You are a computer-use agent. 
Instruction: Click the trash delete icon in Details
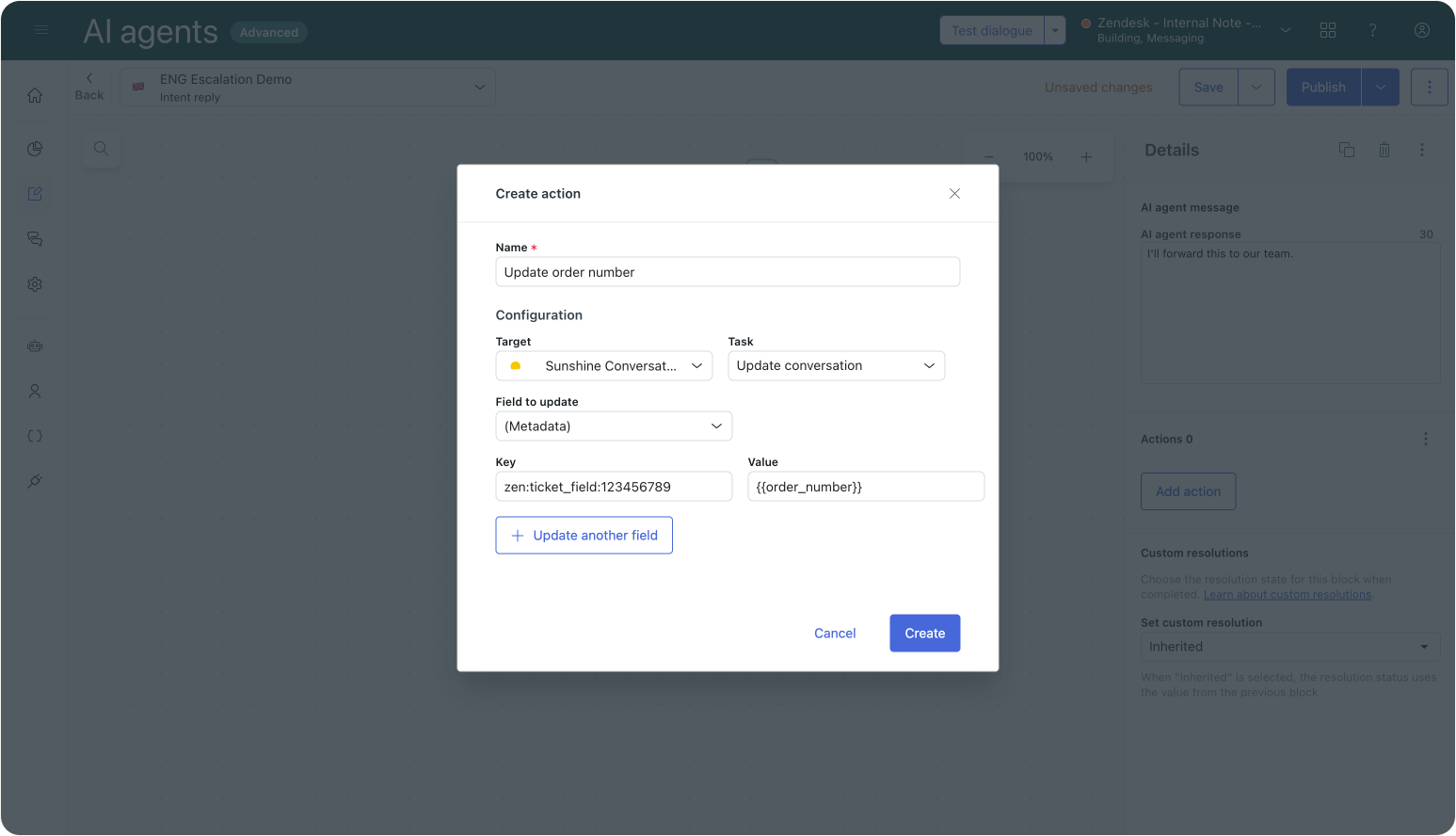point(1384,150)
